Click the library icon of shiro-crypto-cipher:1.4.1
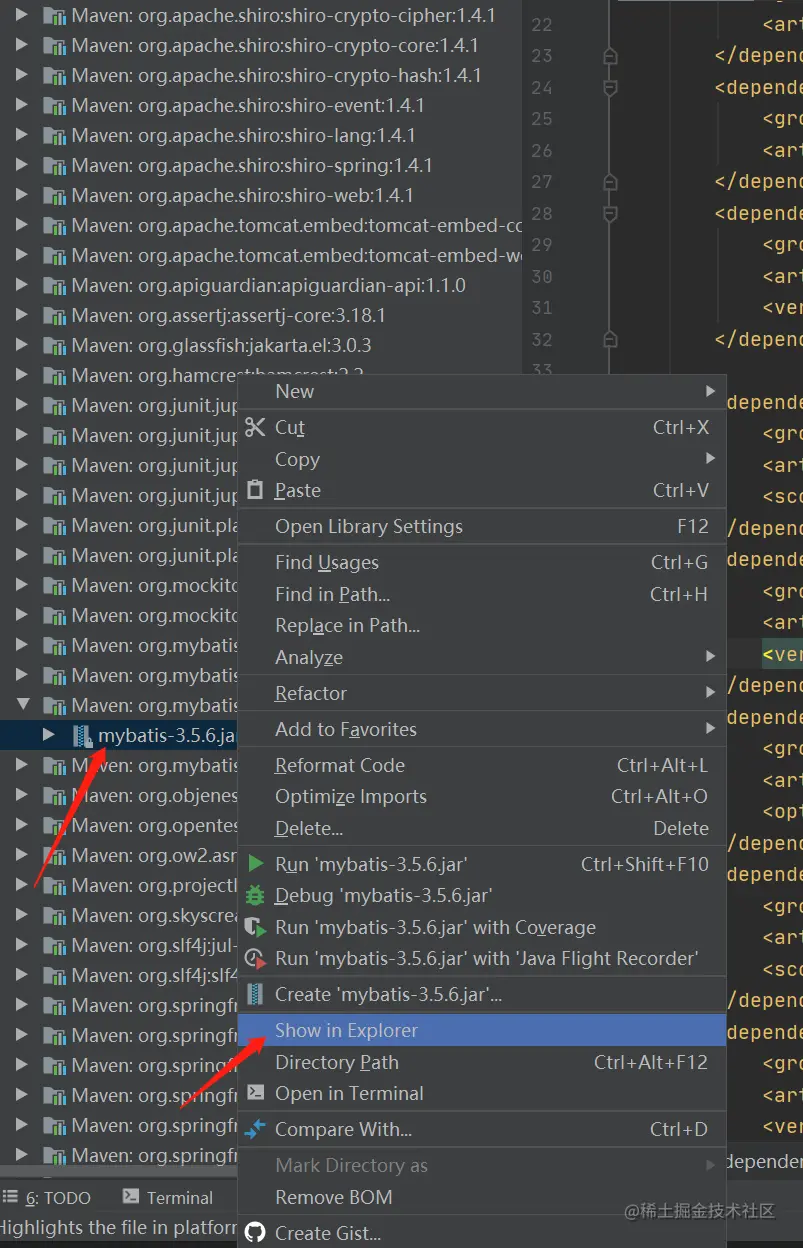803x1248 pixels. coord(56,16)
